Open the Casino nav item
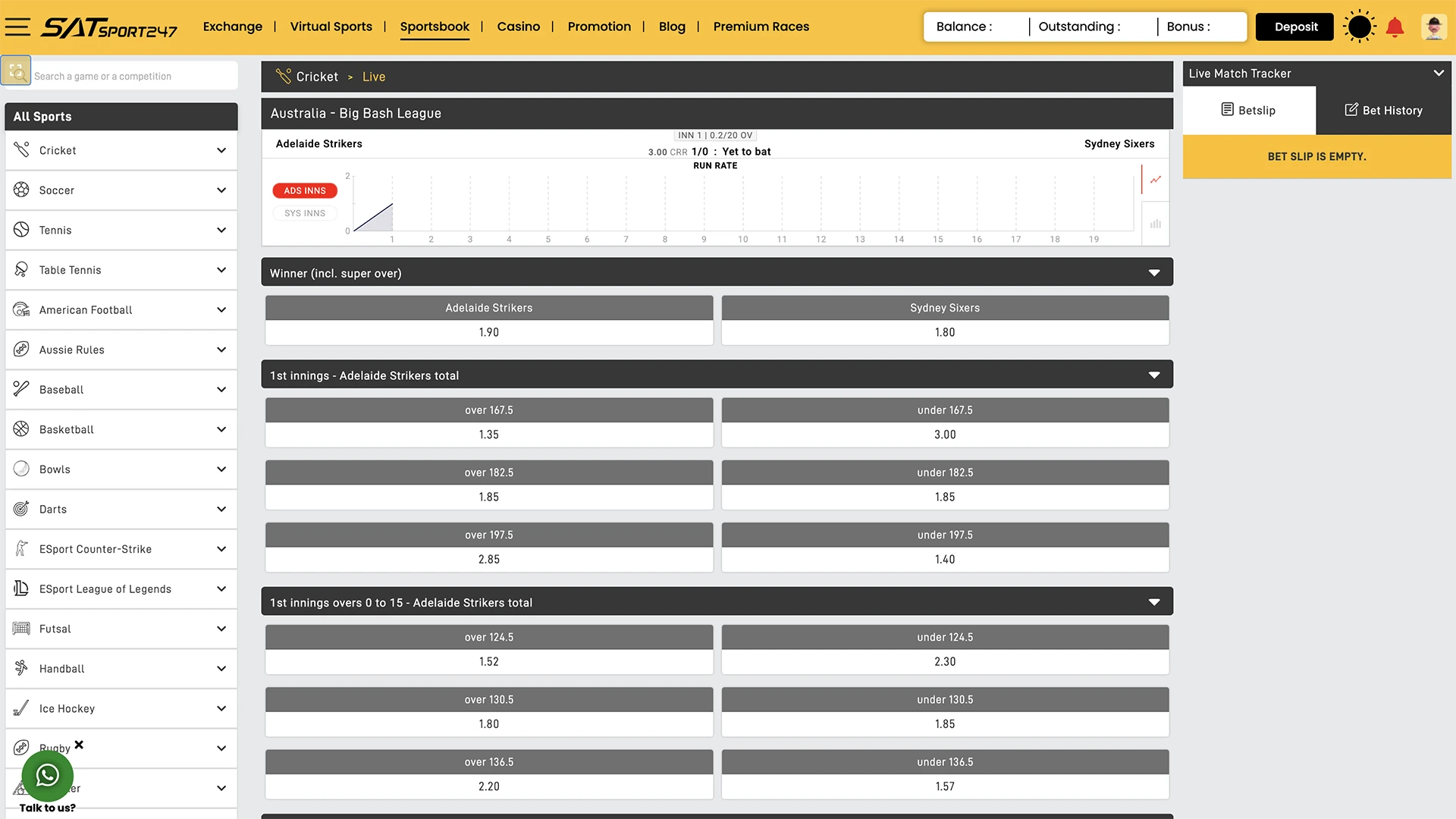Viewport: 1456px width, 819px height. tap(519, 27)
